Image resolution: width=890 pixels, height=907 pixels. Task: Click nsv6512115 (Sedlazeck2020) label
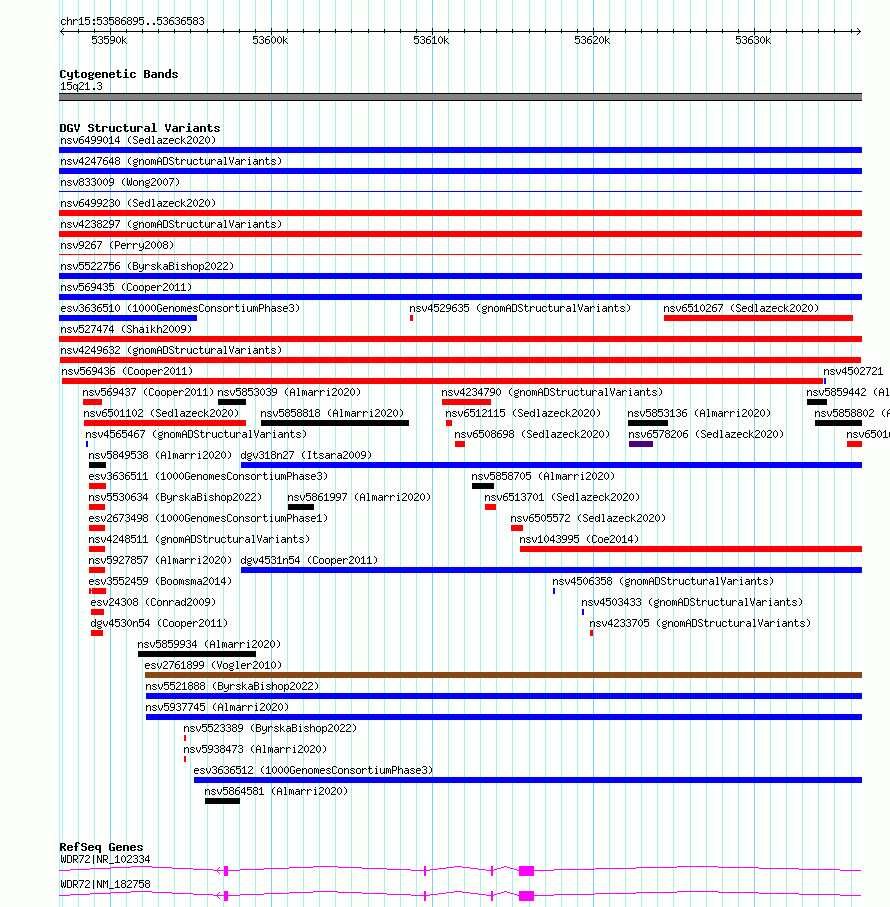coord(523,413)
